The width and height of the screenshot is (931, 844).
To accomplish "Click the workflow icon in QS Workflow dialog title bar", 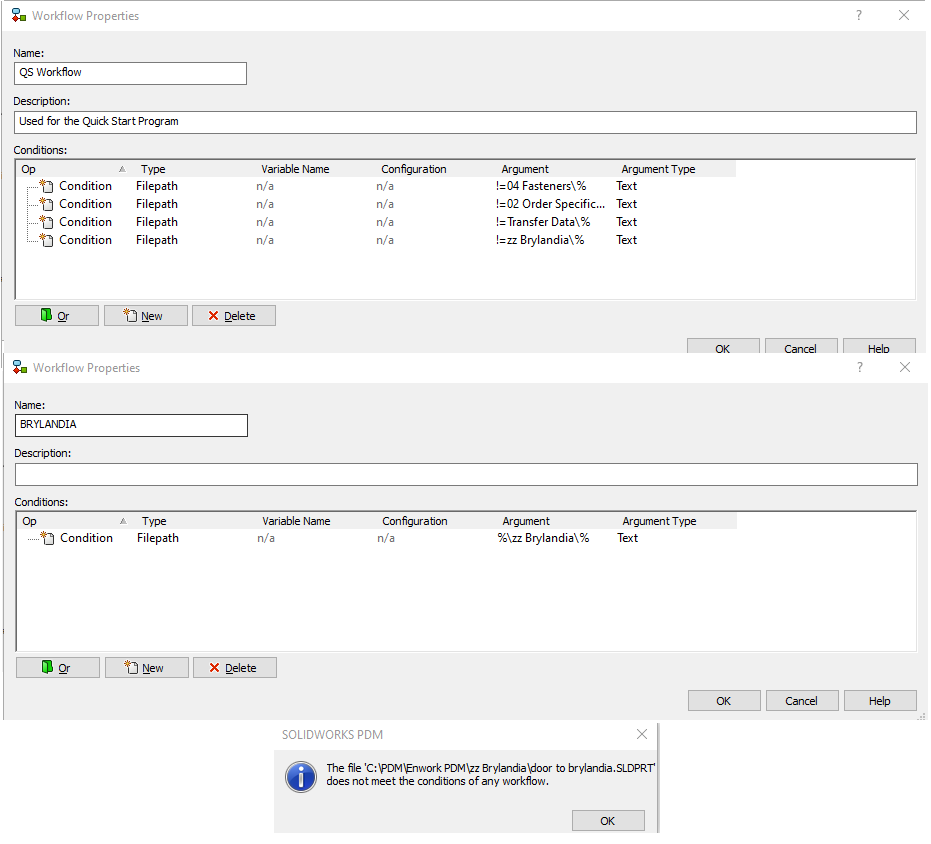I will [19, 15].
